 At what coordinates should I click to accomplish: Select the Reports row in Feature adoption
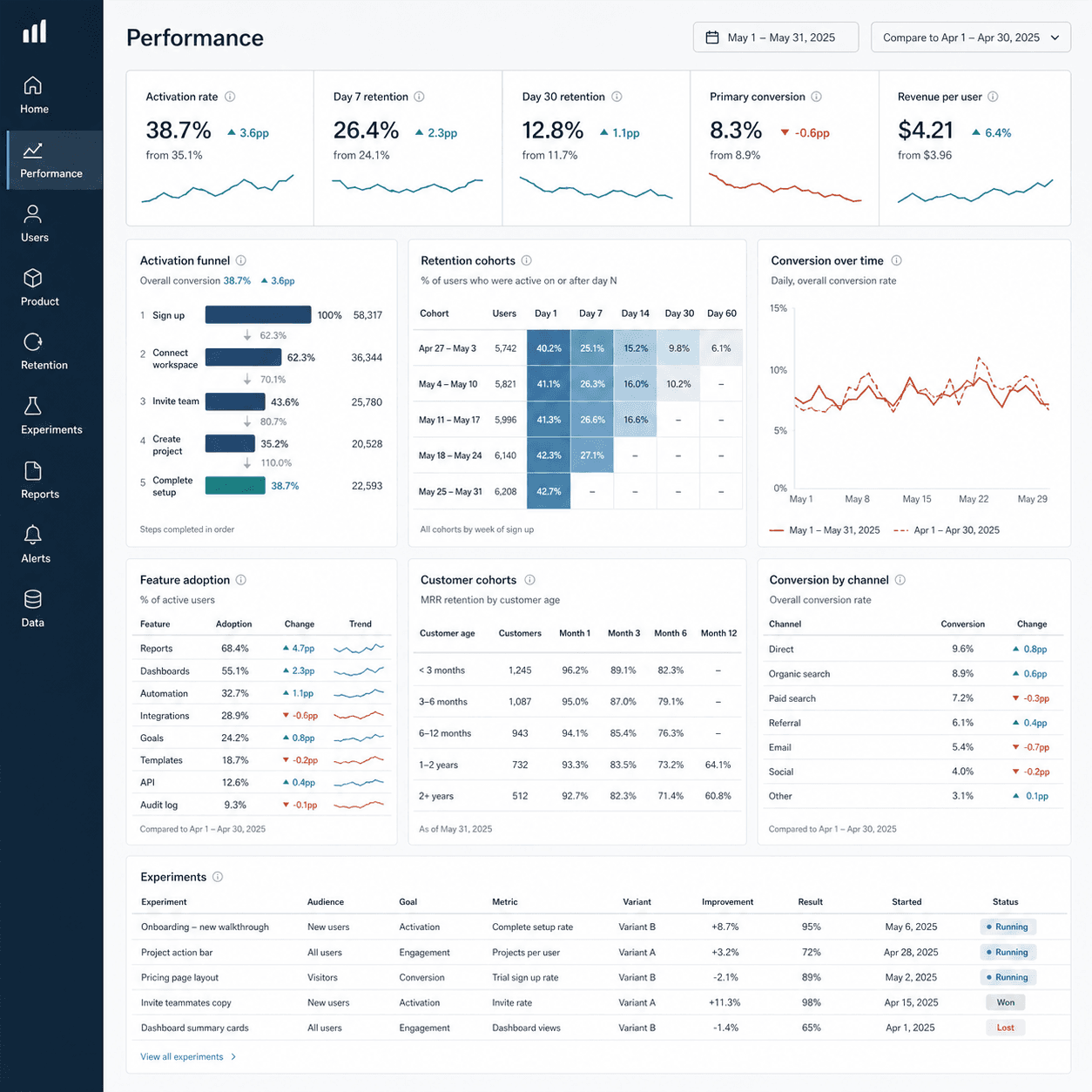pyautogui.click(x=261, y=649)
